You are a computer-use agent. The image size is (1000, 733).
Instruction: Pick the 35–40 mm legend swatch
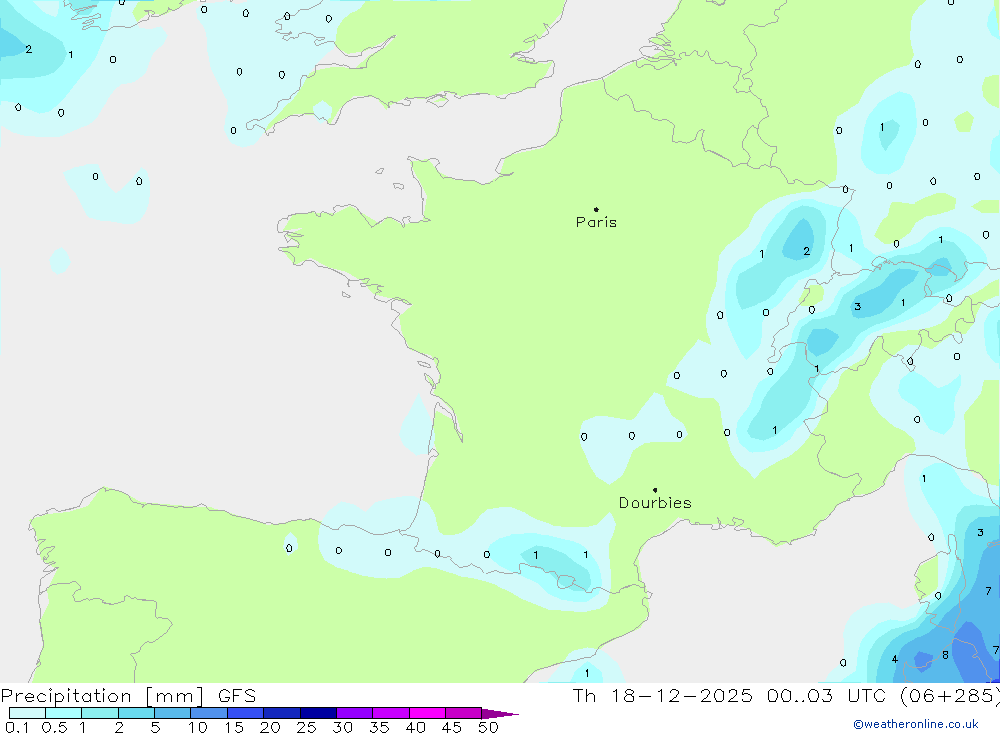(391, 713)
